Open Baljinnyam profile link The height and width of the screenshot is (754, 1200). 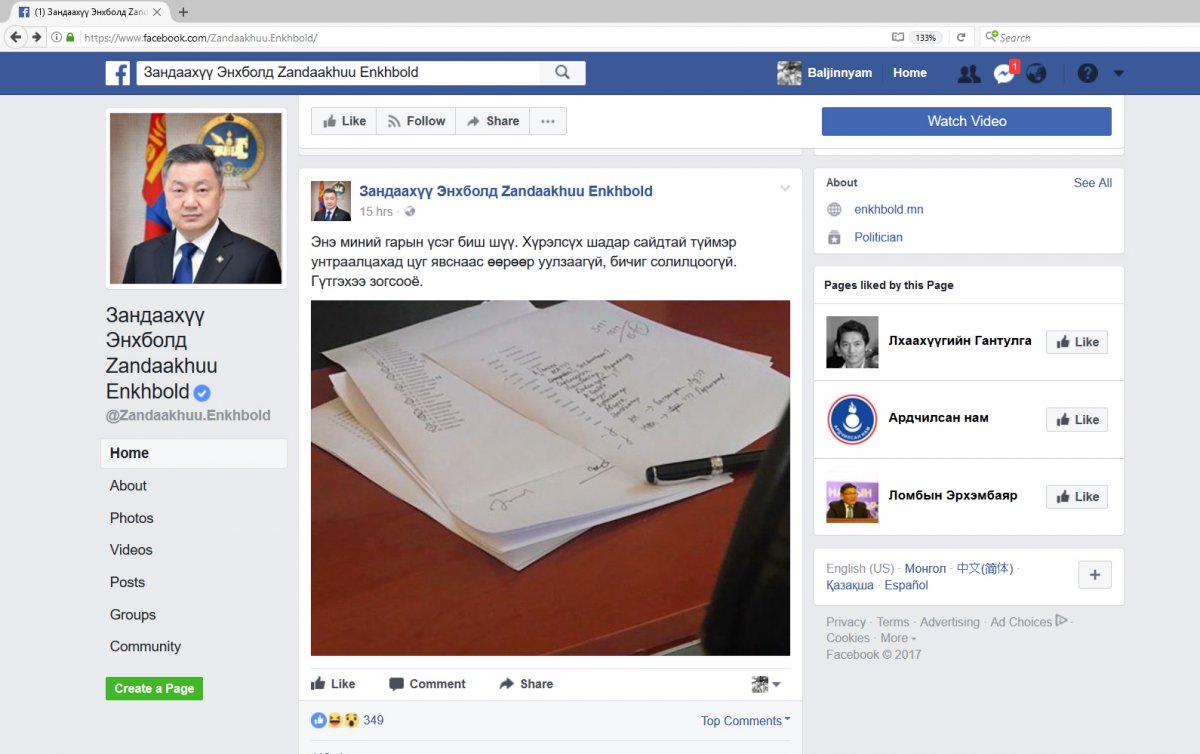click(824, 73)
